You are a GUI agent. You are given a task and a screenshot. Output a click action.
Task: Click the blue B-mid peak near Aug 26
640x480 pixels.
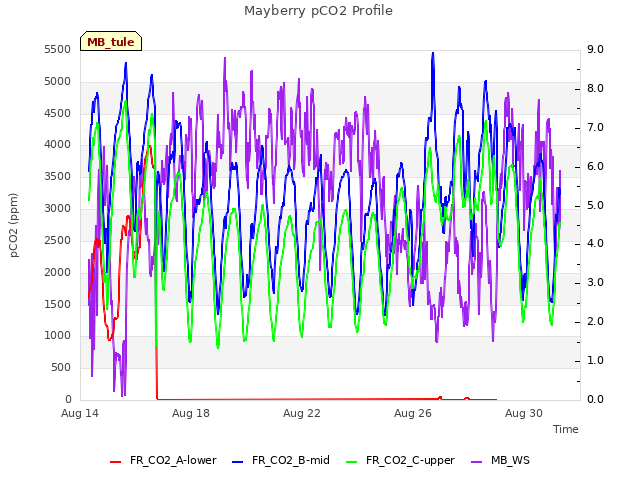[x=433, y=53]
